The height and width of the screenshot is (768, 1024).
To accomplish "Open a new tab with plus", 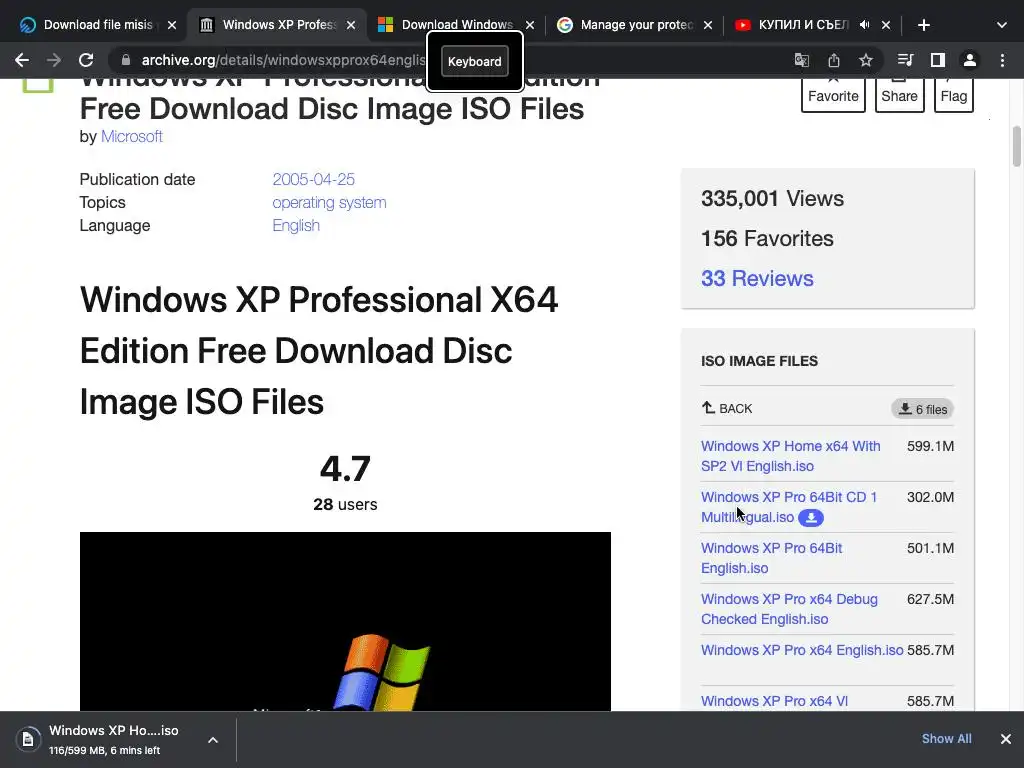I will coord(923,25).
